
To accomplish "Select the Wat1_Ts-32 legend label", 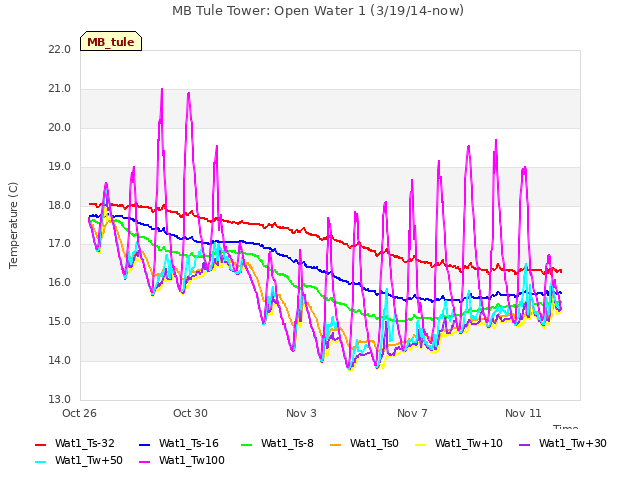I will (x=84, y=443).
